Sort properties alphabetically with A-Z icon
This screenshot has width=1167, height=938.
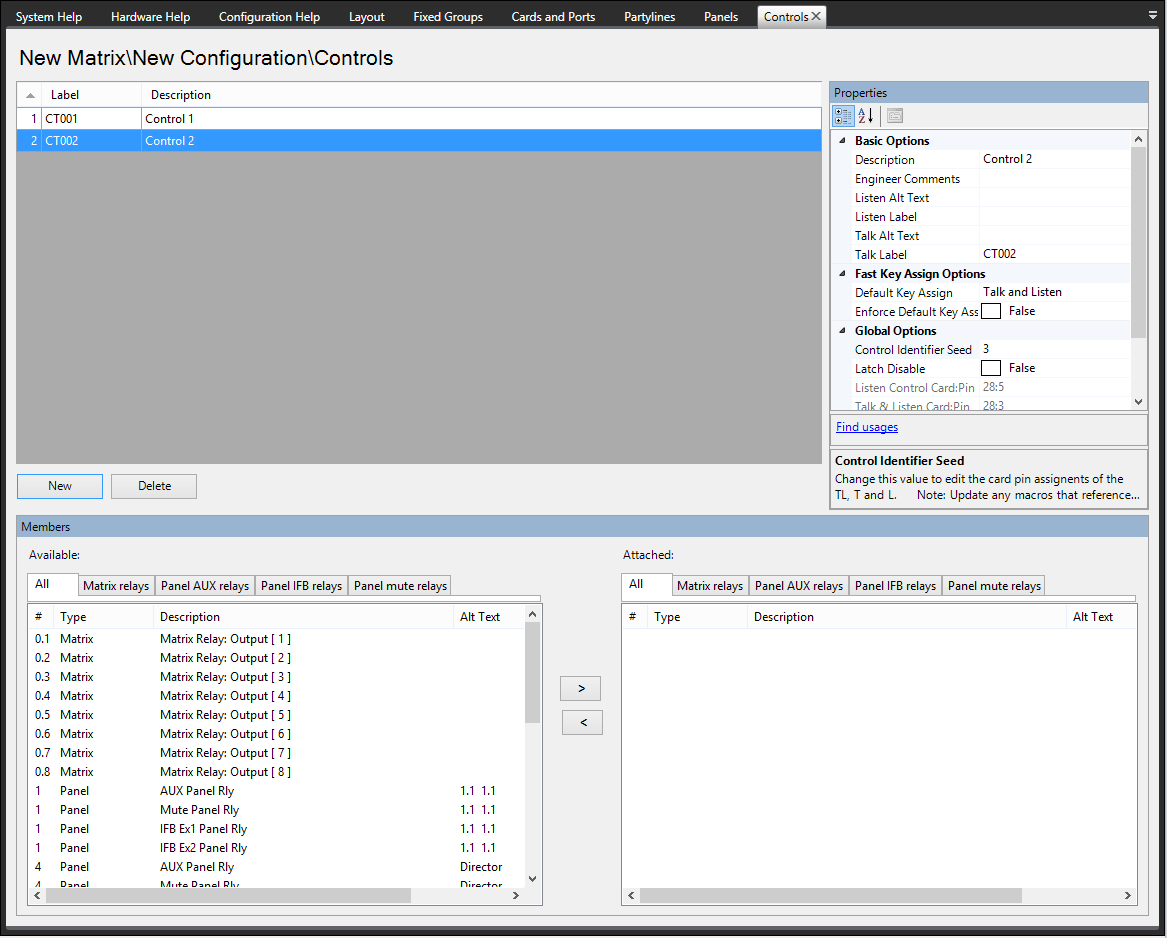(866, 116)
